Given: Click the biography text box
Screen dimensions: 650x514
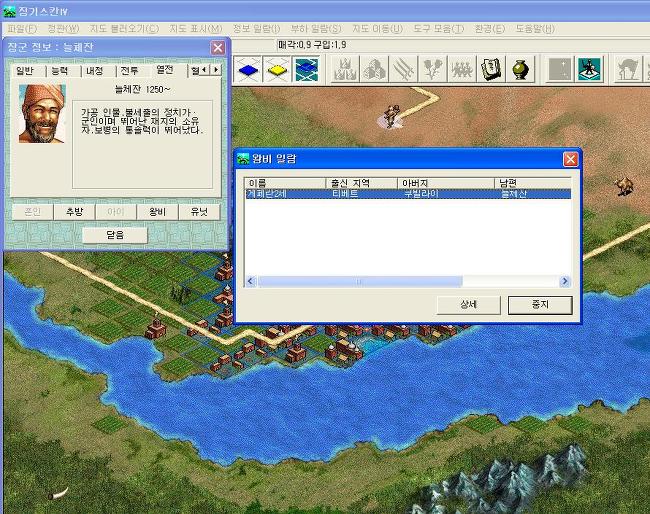Looking at the screenshot, I should [143, 144].
